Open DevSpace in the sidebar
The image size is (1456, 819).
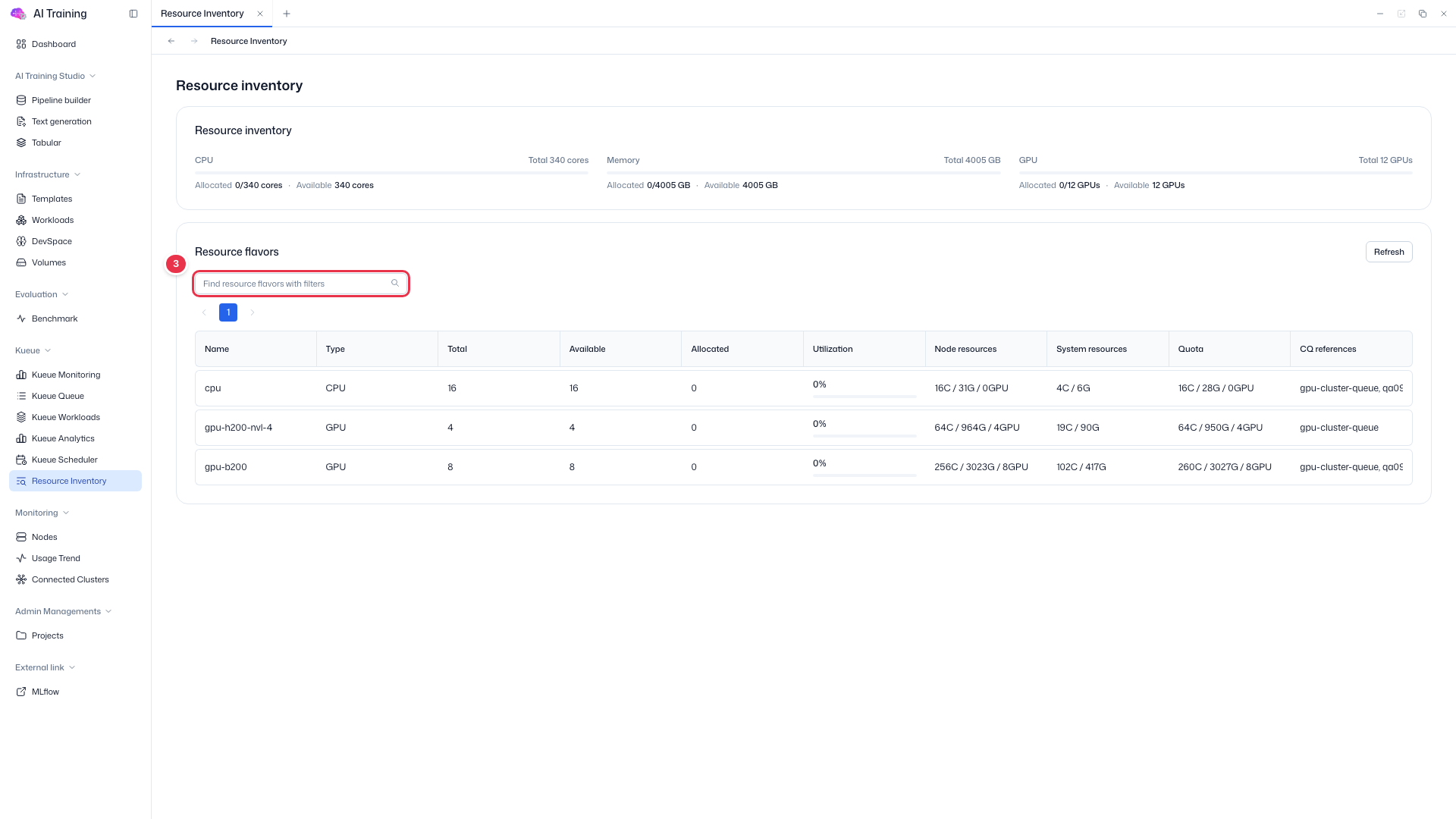coord(75,241)
